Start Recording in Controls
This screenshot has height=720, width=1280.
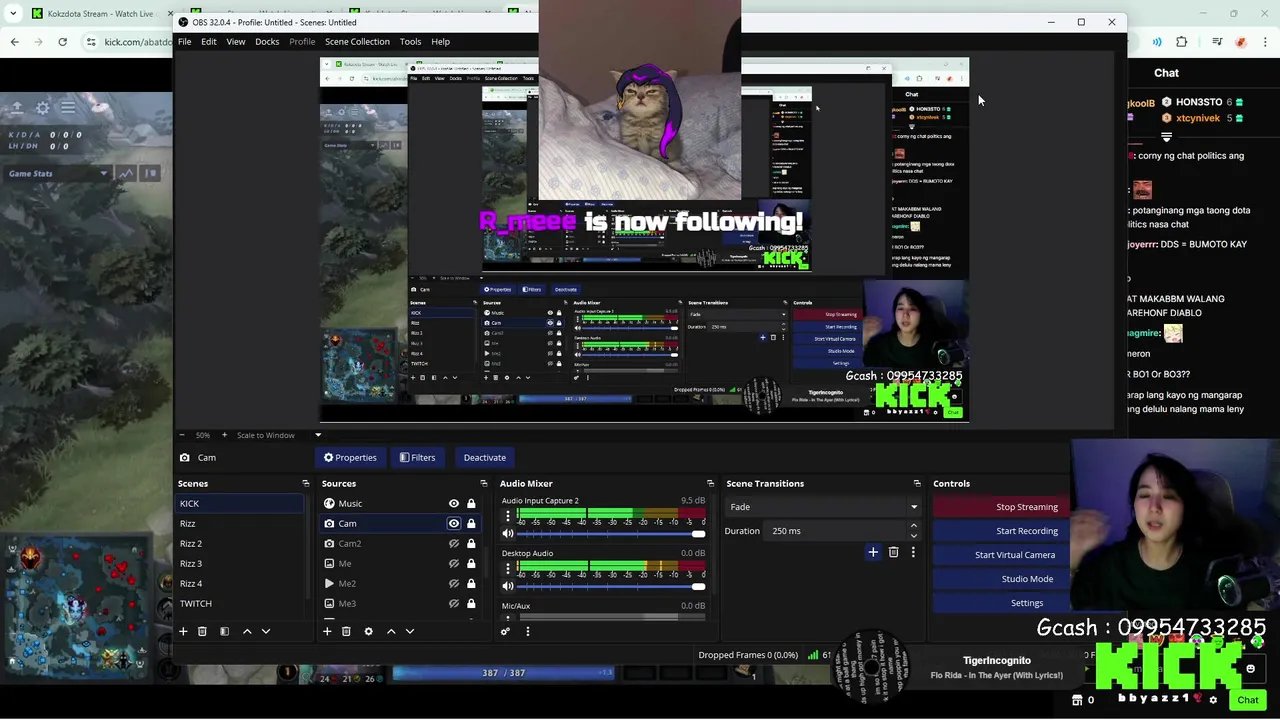[1000, 531]
